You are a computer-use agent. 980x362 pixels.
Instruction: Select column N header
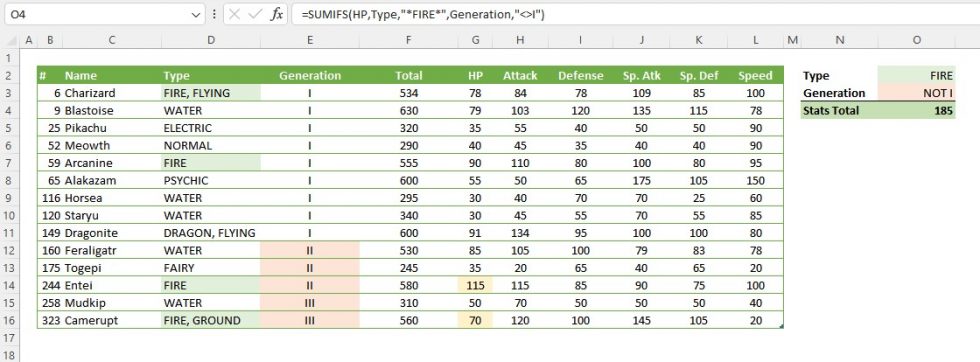[x=839, y=40]
